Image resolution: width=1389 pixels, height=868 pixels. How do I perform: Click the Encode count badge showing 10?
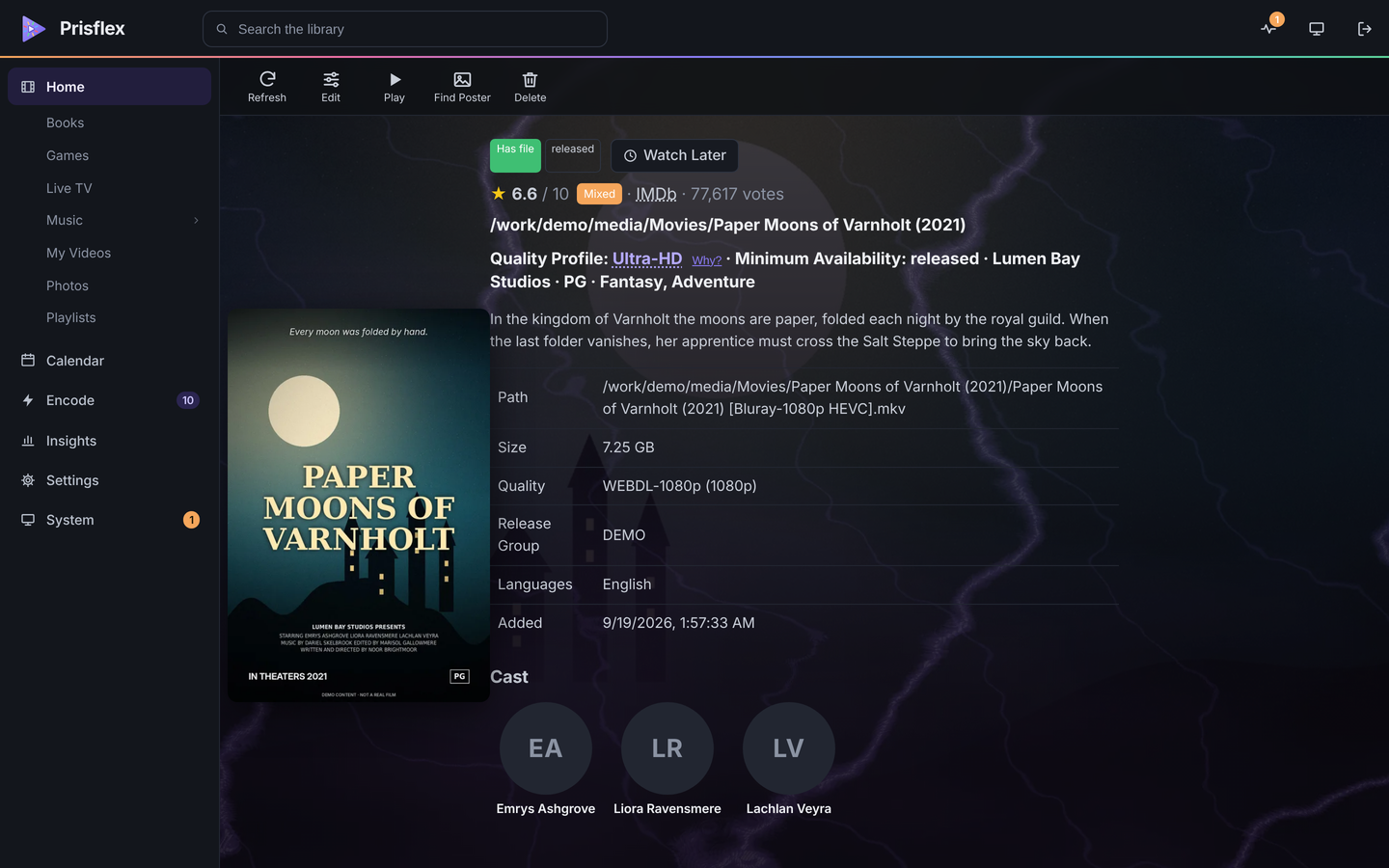click(188, 400)
